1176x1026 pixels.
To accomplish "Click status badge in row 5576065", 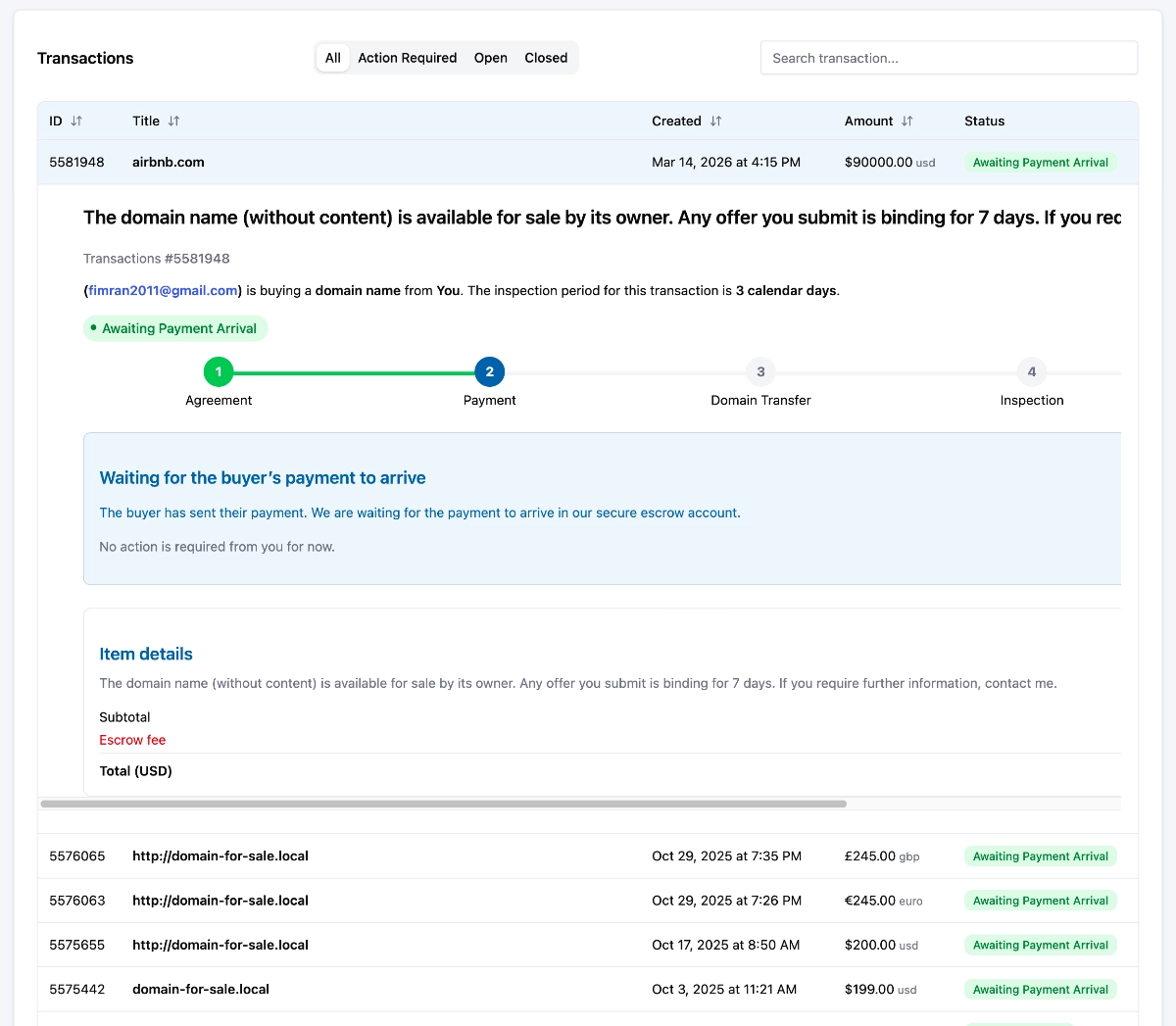I will [x=1040, y=856].
